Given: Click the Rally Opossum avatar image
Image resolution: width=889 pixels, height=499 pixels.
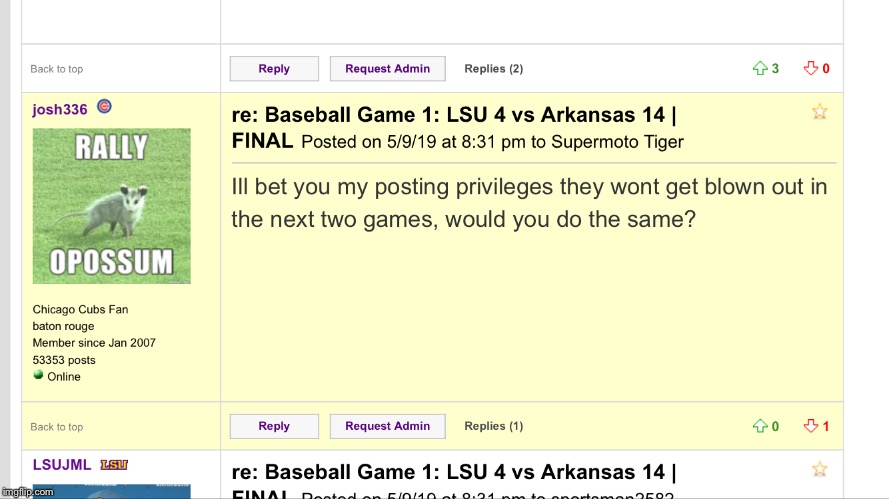Looking at the screenshot, I should coord(112,206).
